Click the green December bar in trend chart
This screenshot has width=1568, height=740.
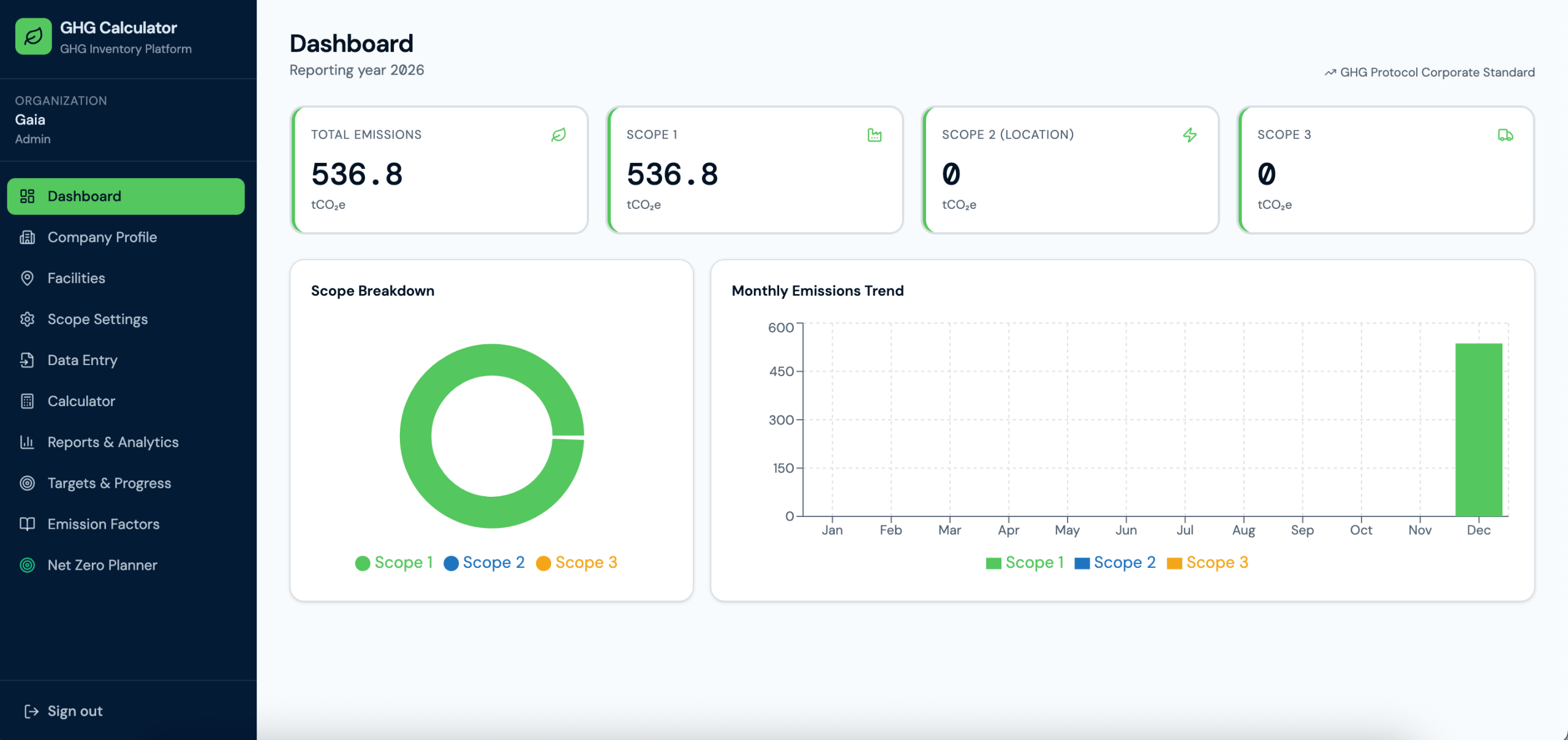(1479, 429)
